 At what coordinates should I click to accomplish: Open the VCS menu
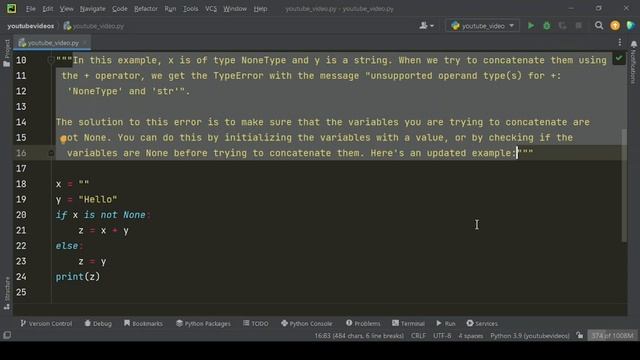pyautogui.click(x=211, y=9)
